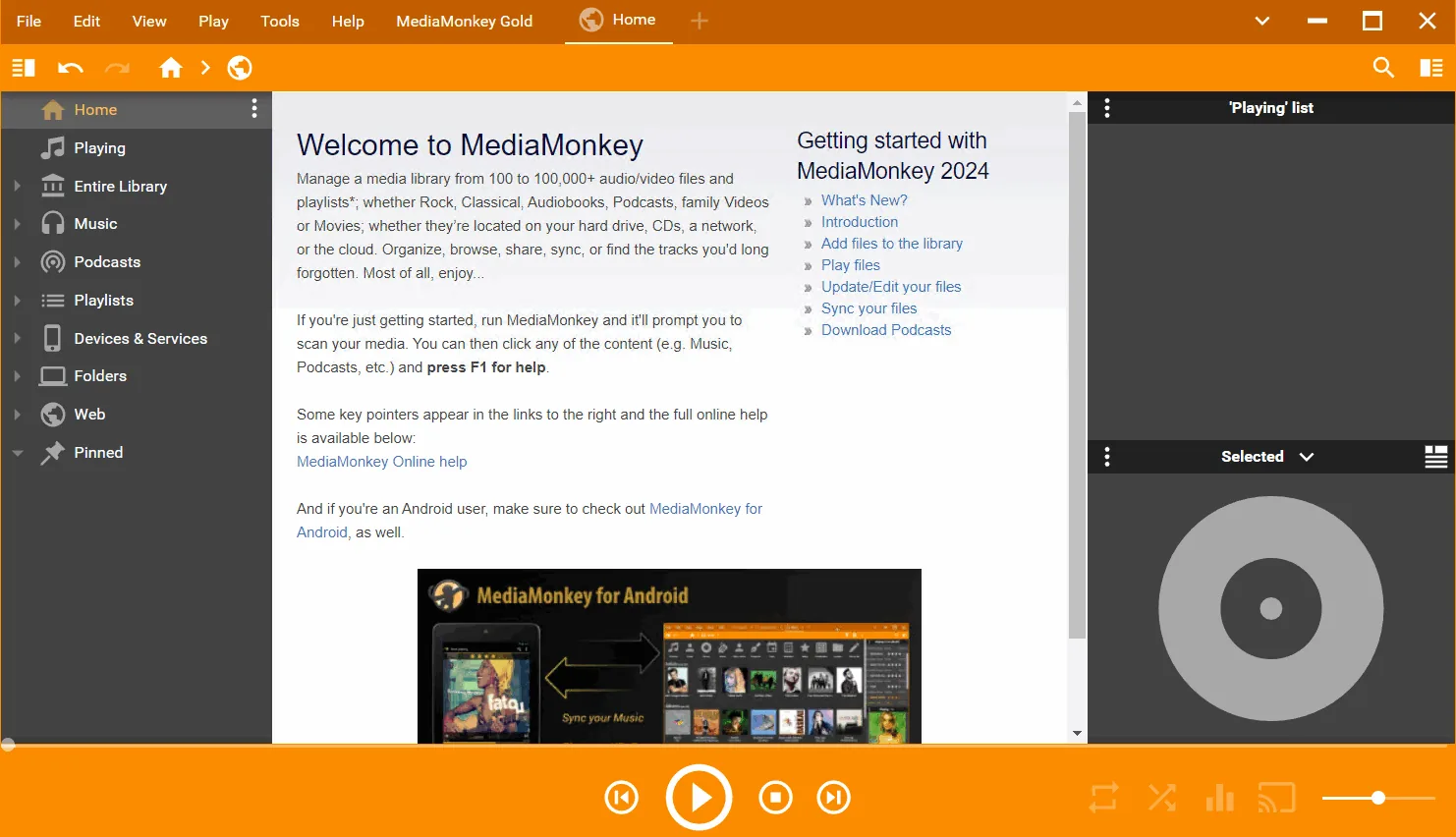The width and height of the screenshot is (1456, 837).
Task: Open the MediaMonkey Online help link
Action: click(382, 462)
